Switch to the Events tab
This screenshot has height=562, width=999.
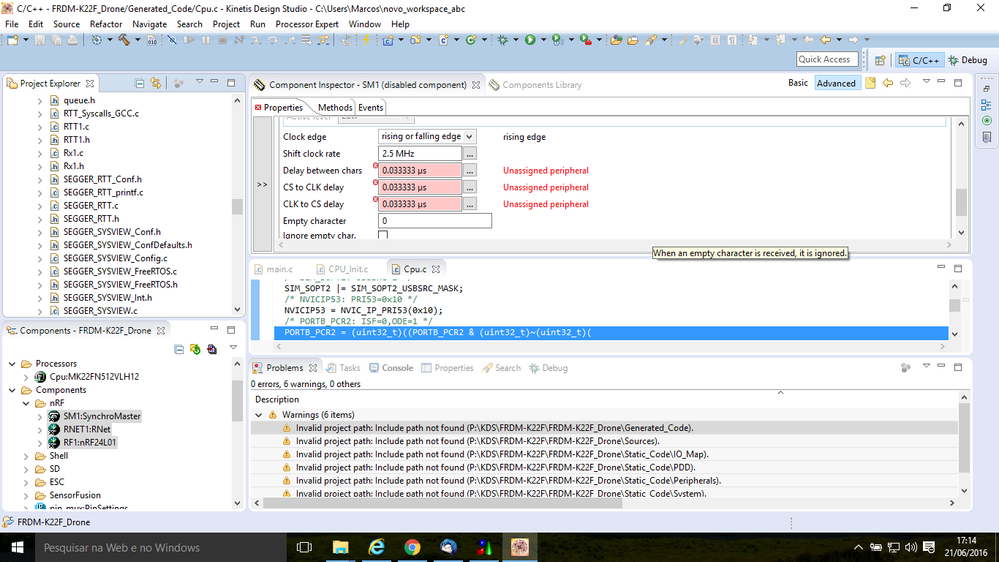click(370, 108)
